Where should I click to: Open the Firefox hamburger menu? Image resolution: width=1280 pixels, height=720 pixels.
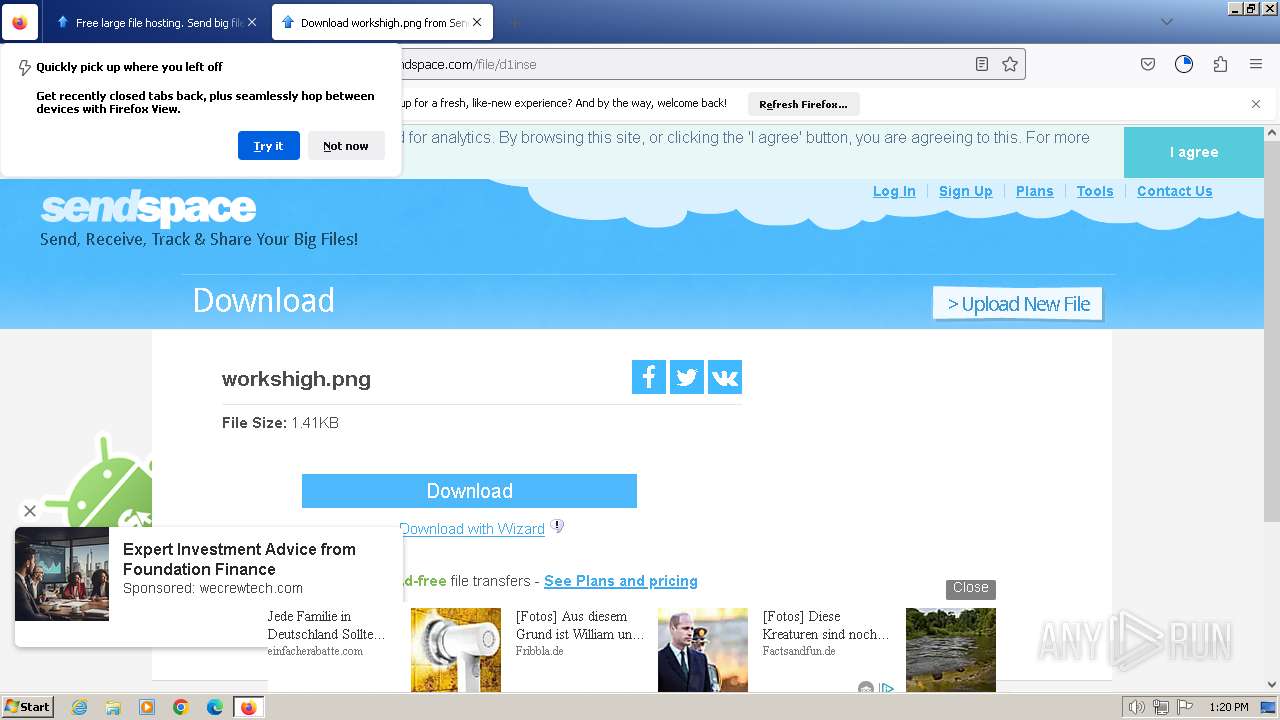coord(1256,64)
